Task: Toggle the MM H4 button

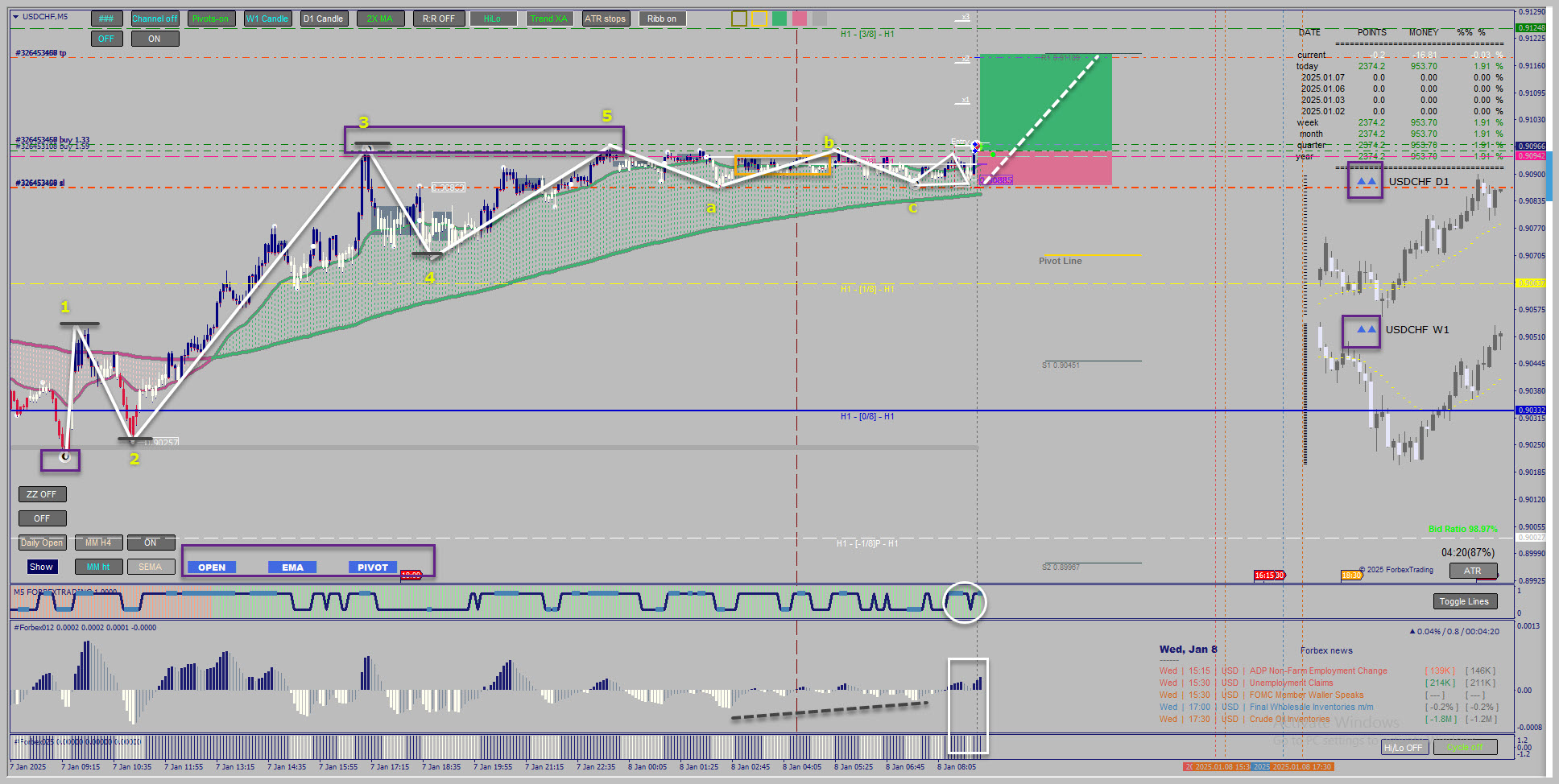Action: (98, 543)
